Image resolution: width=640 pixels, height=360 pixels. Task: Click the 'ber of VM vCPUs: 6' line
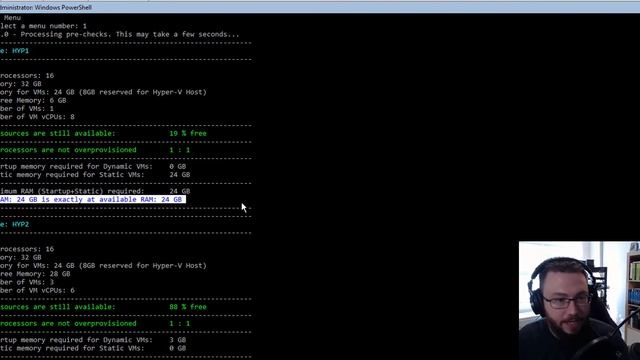point(37,290)
